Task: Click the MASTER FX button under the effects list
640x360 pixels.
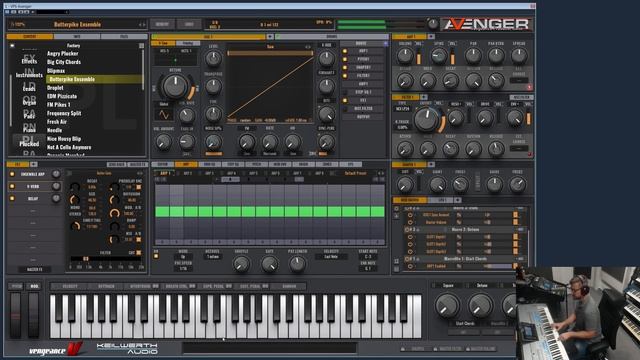Action: click(34, 270)
